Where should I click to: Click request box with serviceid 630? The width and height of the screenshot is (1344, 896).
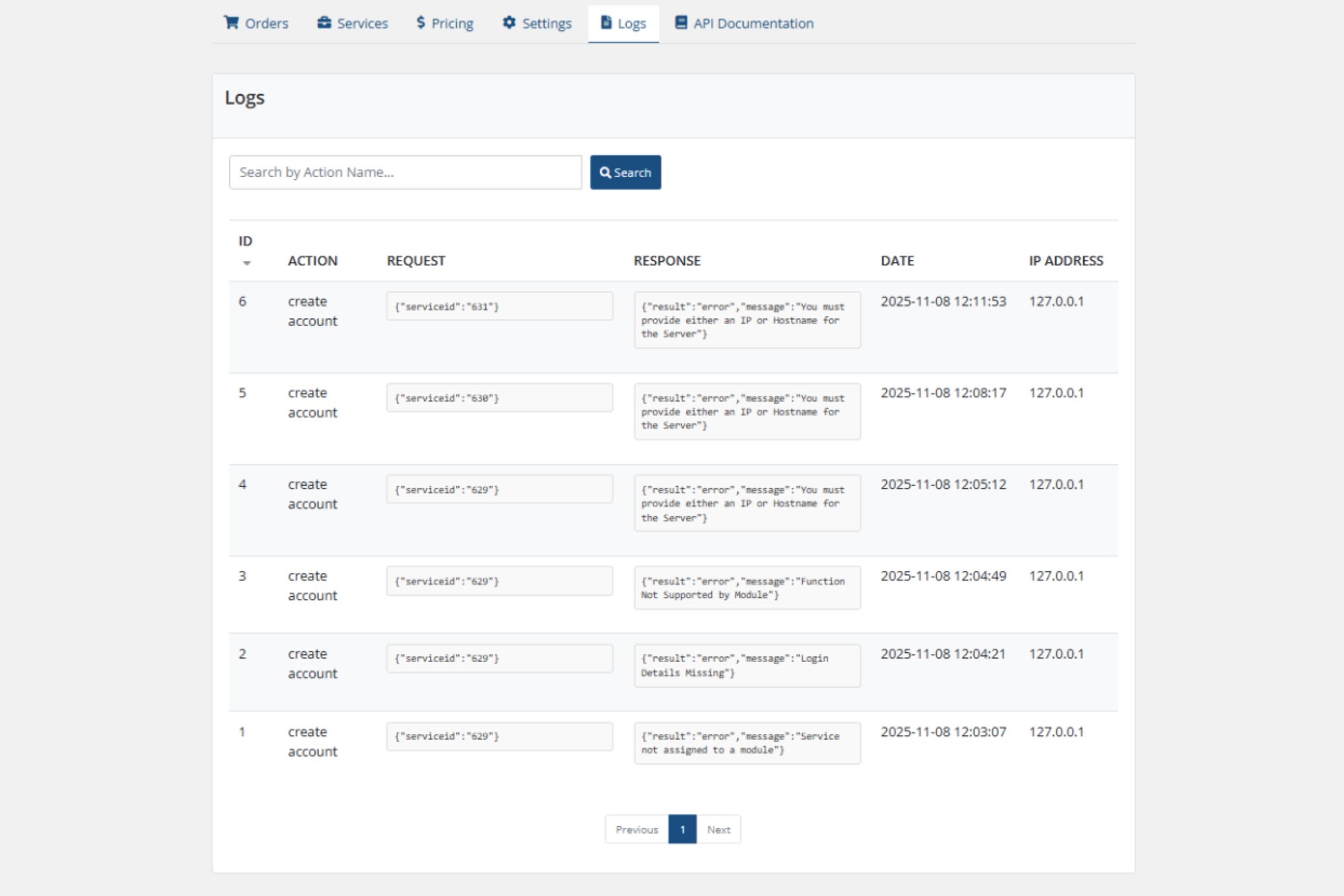[499, 398]
